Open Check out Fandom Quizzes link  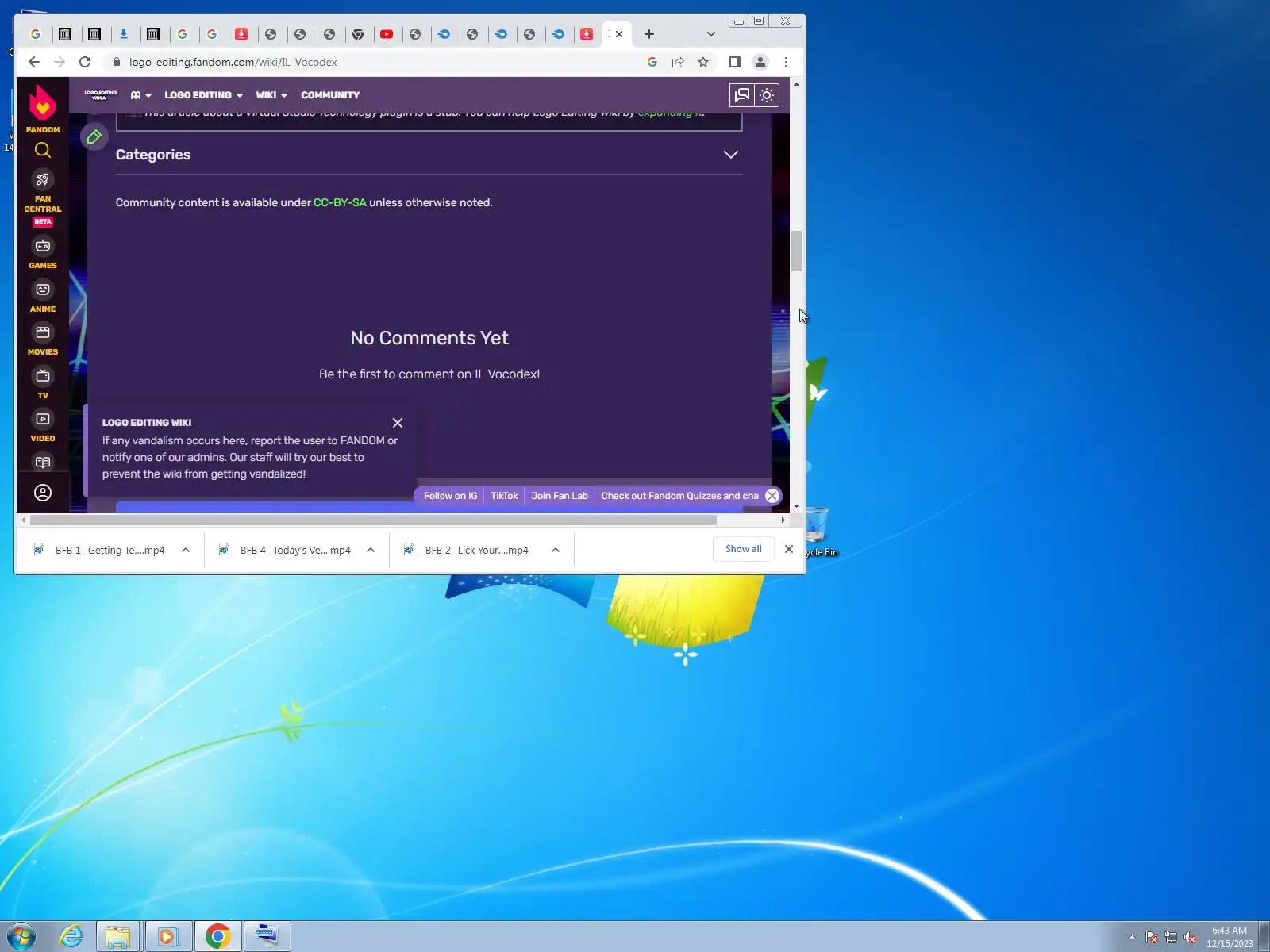[x=680, y=496]
